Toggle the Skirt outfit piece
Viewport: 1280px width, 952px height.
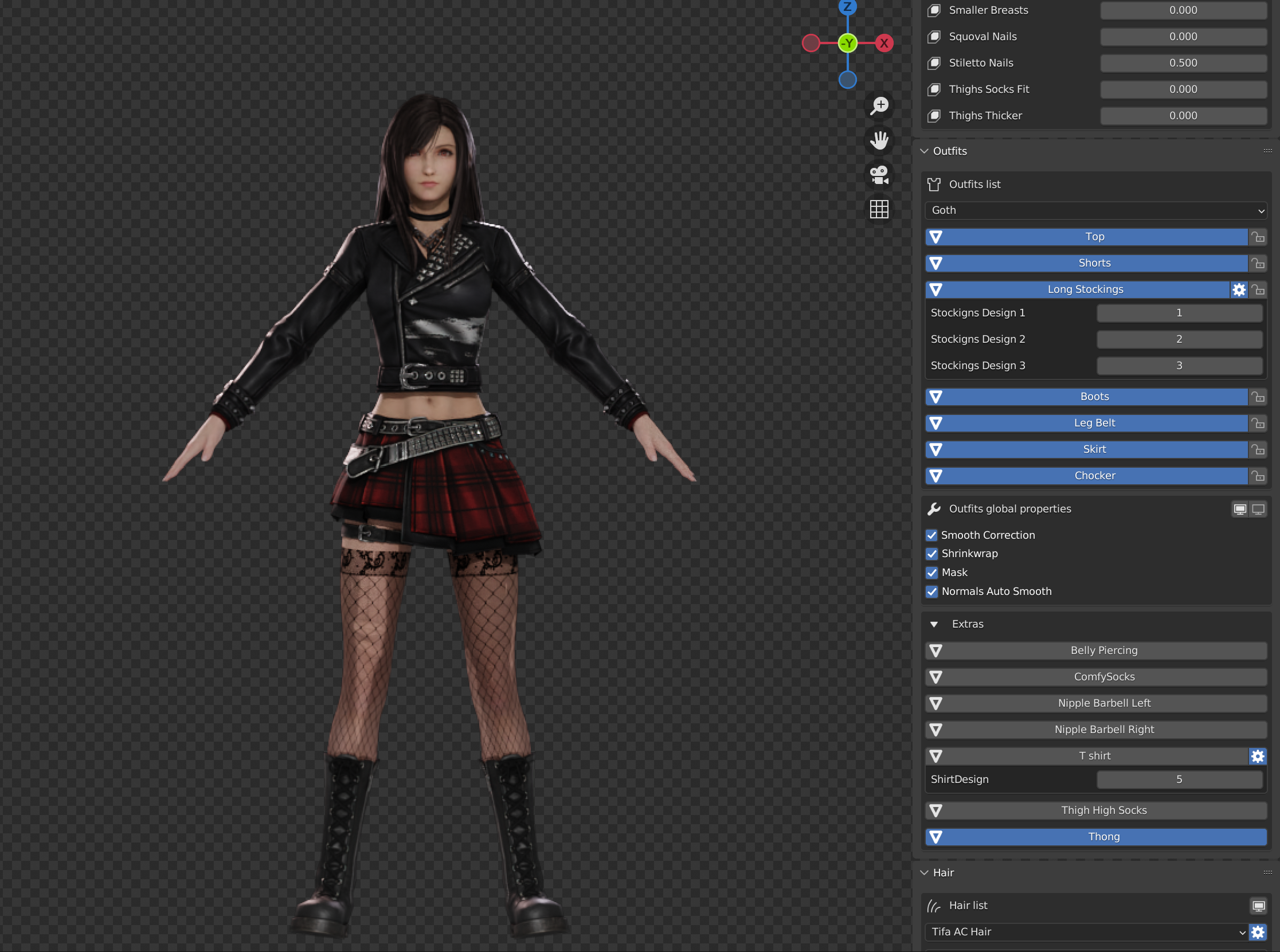[1086, 449]
